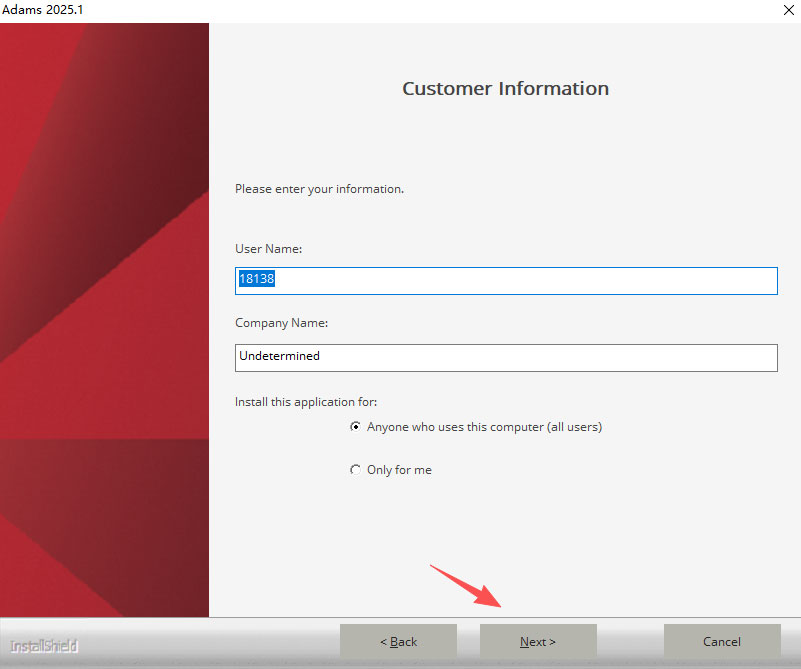
Task: Focus the User Name input field
Action: 506,281
